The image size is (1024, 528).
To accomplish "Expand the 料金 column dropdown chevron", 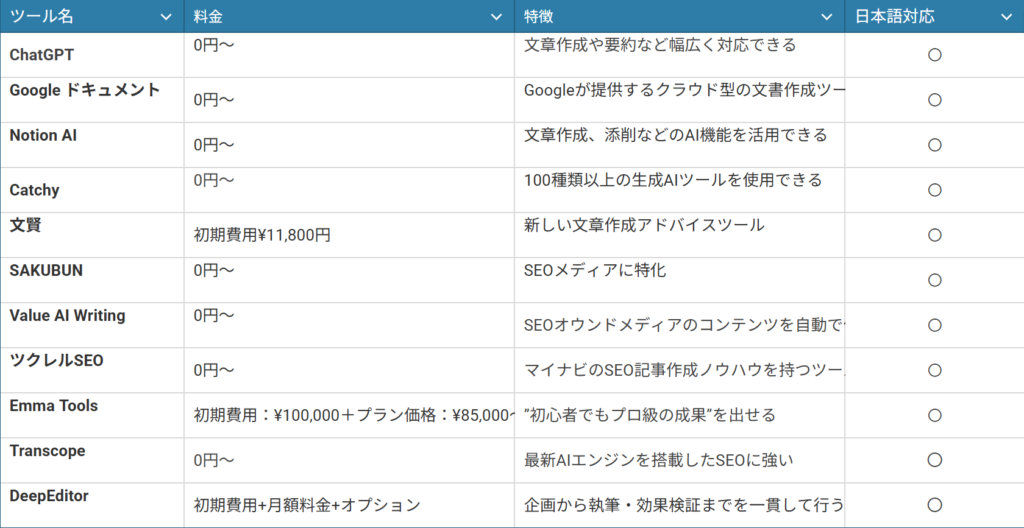I will [x=496, y=17].
